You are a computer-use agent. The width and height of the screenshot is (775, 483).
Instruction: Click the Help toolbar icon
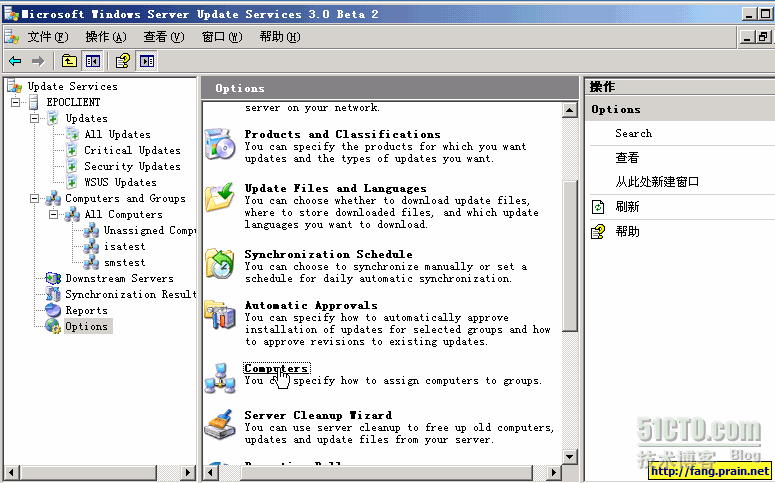(x=123, y=61)
